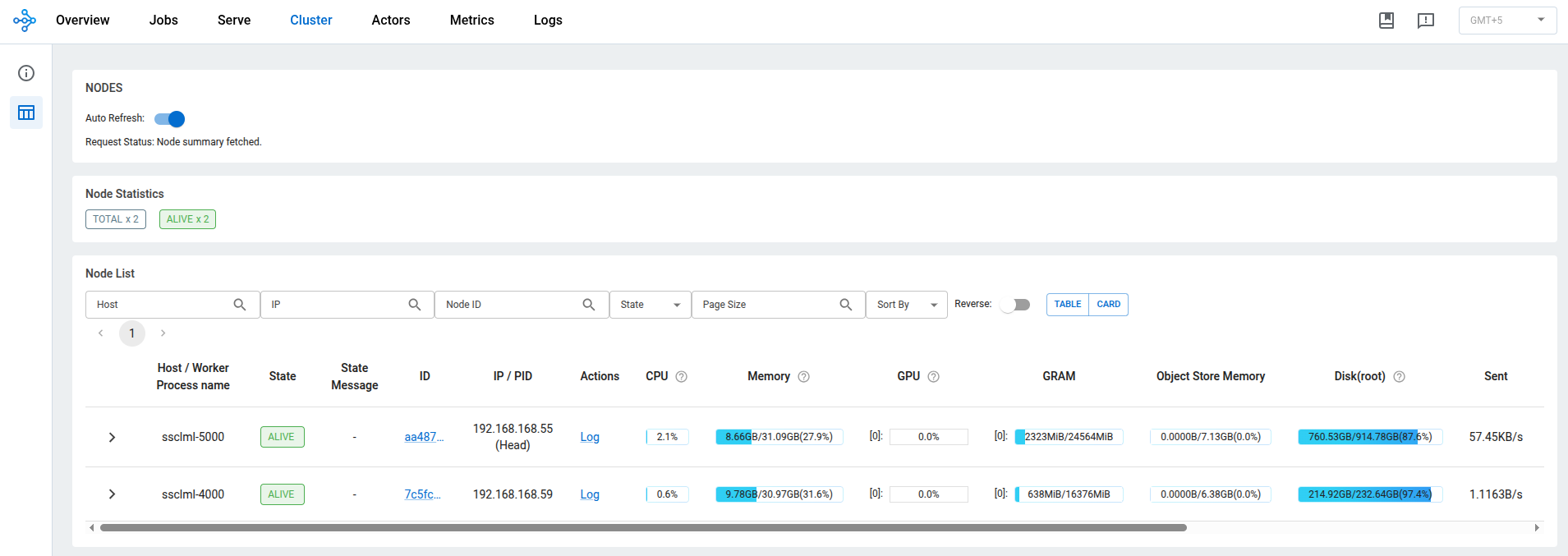Screen dimensions: 1568x556
Task: Open the Sort By dropdown
Action: tap(906, 305)
